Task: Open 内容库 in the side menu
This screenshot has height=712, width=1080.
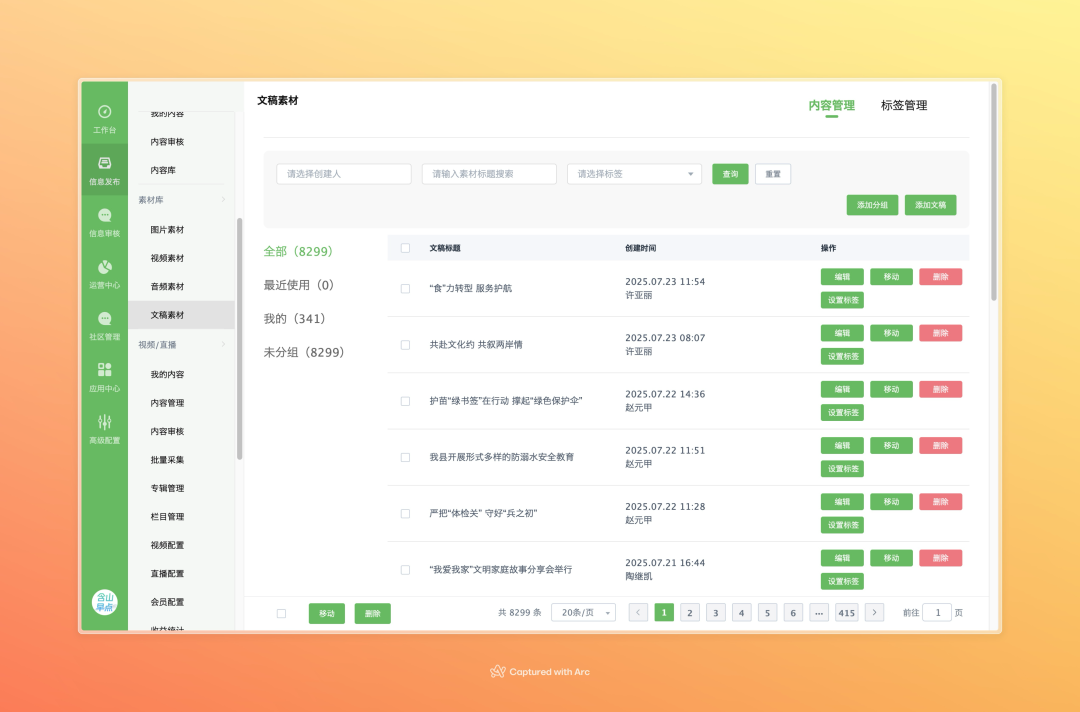Action: click(163, 170)
